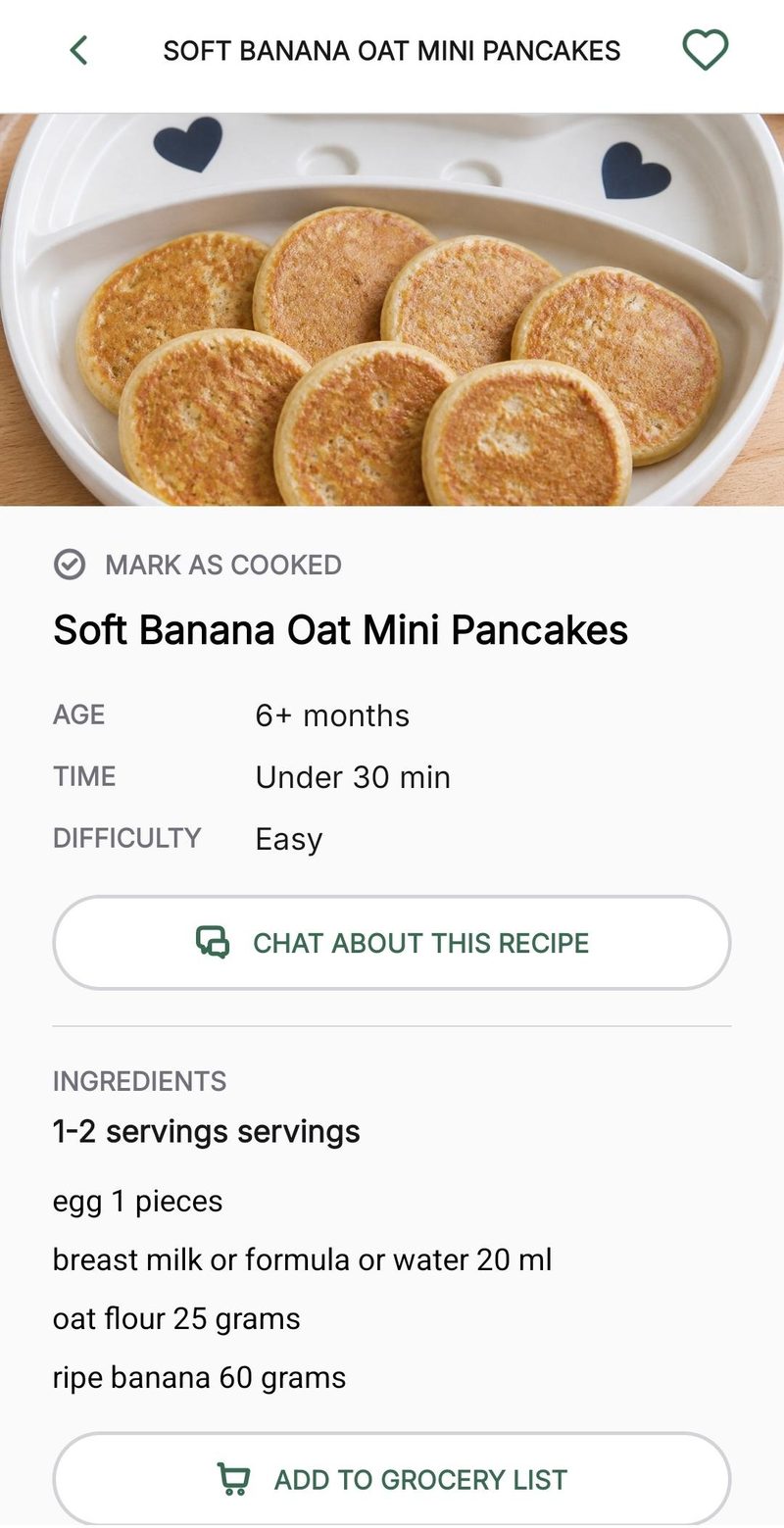Click the shopping cart icon

tap(233, 1479)
